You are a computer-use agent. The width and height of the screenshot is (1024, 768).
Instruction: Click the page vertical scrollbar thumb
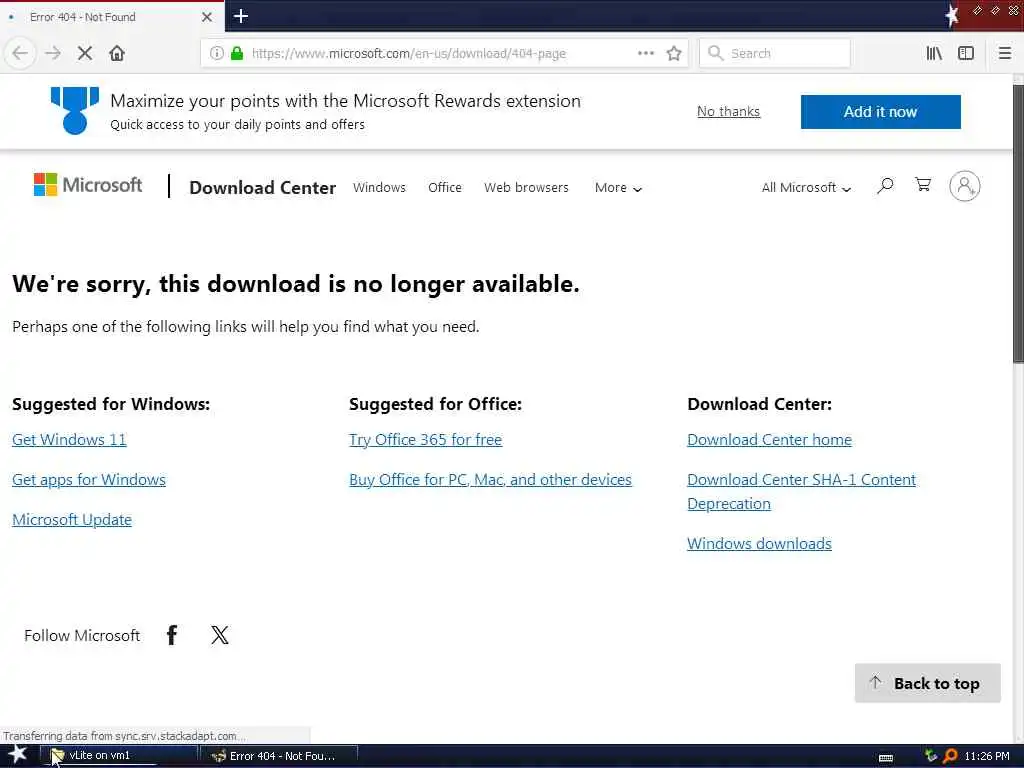tap(1018, 224)
